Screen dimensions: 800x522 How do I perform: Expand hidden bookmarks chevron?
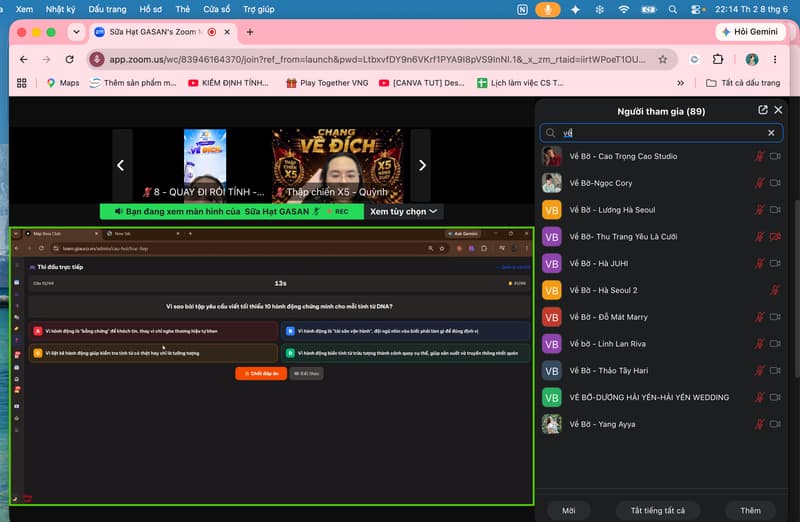click(x=680, y=83)
